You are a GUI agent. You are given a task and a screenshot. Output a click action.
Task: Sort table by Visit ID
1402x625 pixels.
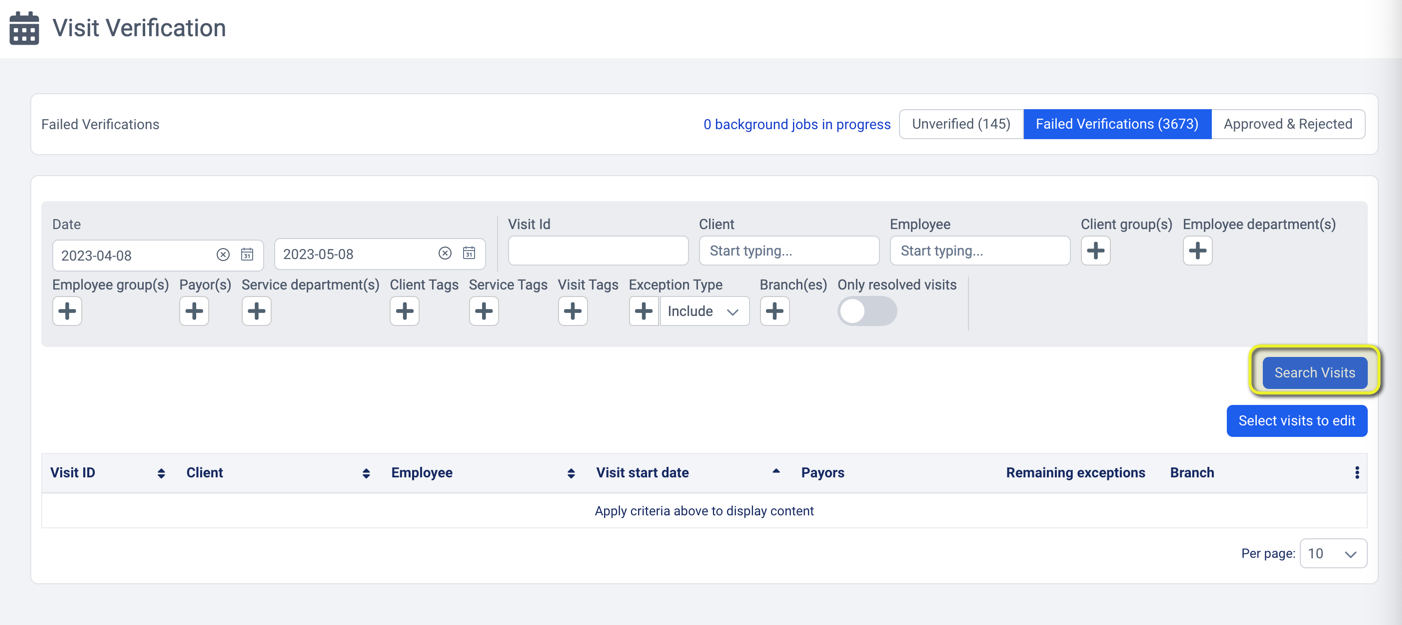pyautogui.click(x=161, y=473)
